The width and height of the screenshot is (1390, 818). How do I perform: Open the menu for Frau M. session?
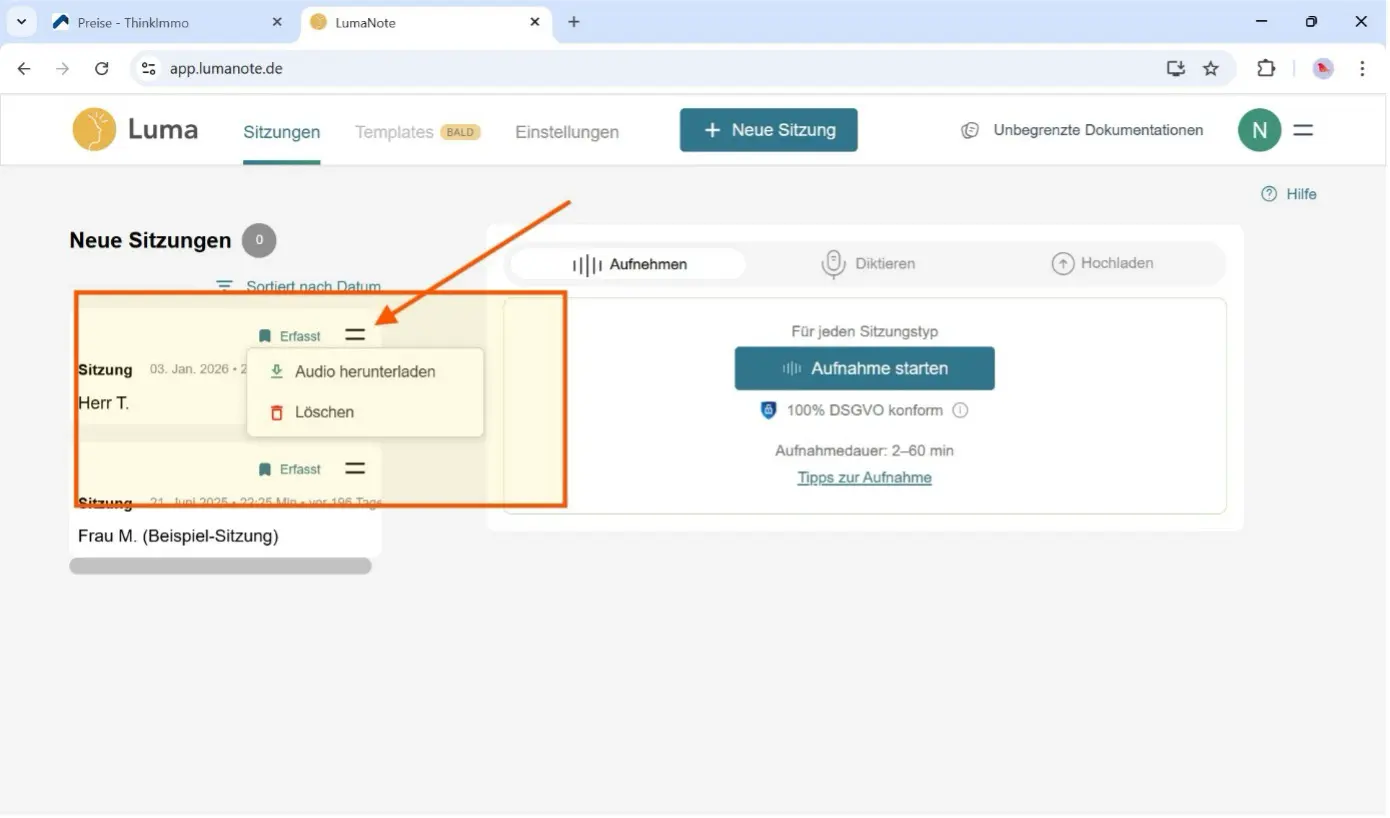coord(355,468)
